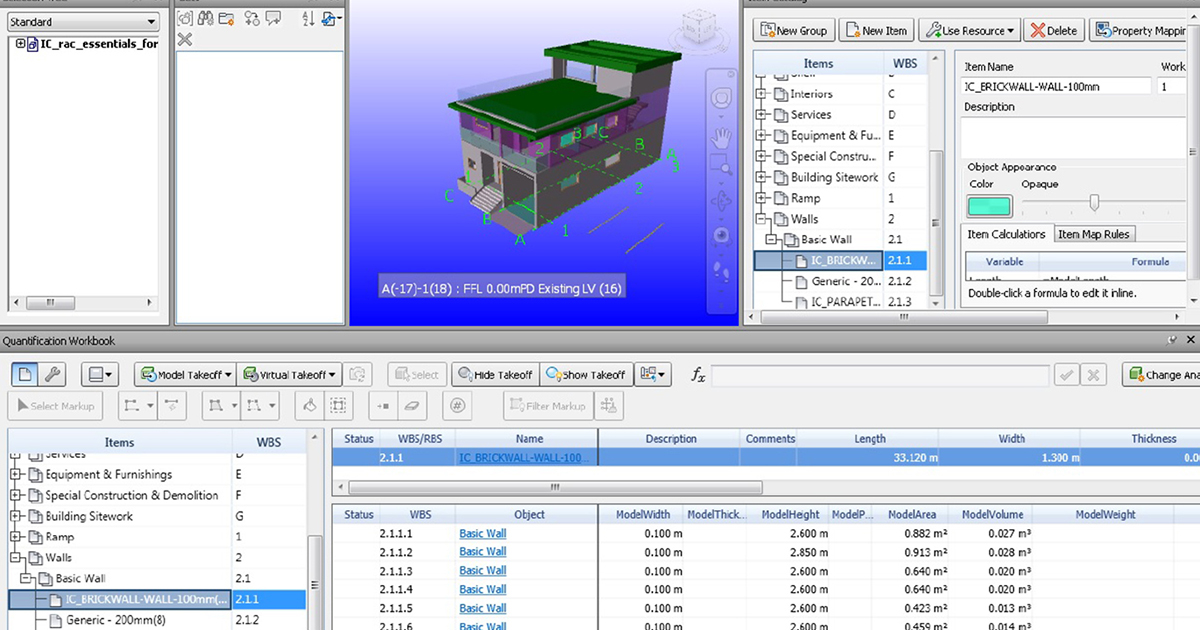Click the Show Takeoff button
Screen dimensions: 1200x630
tap(584, 375)
